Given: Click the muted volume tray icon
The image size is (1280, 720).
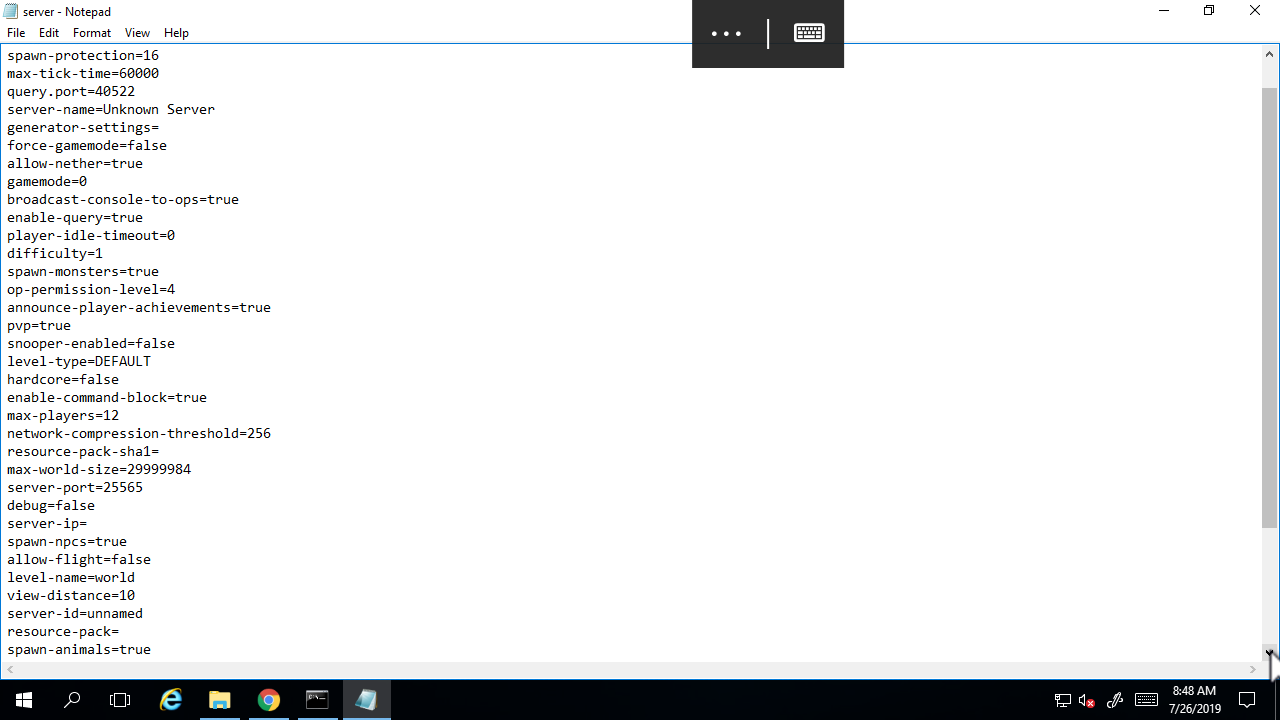Looking at the screenshot, I should [x=1087, y=700].
